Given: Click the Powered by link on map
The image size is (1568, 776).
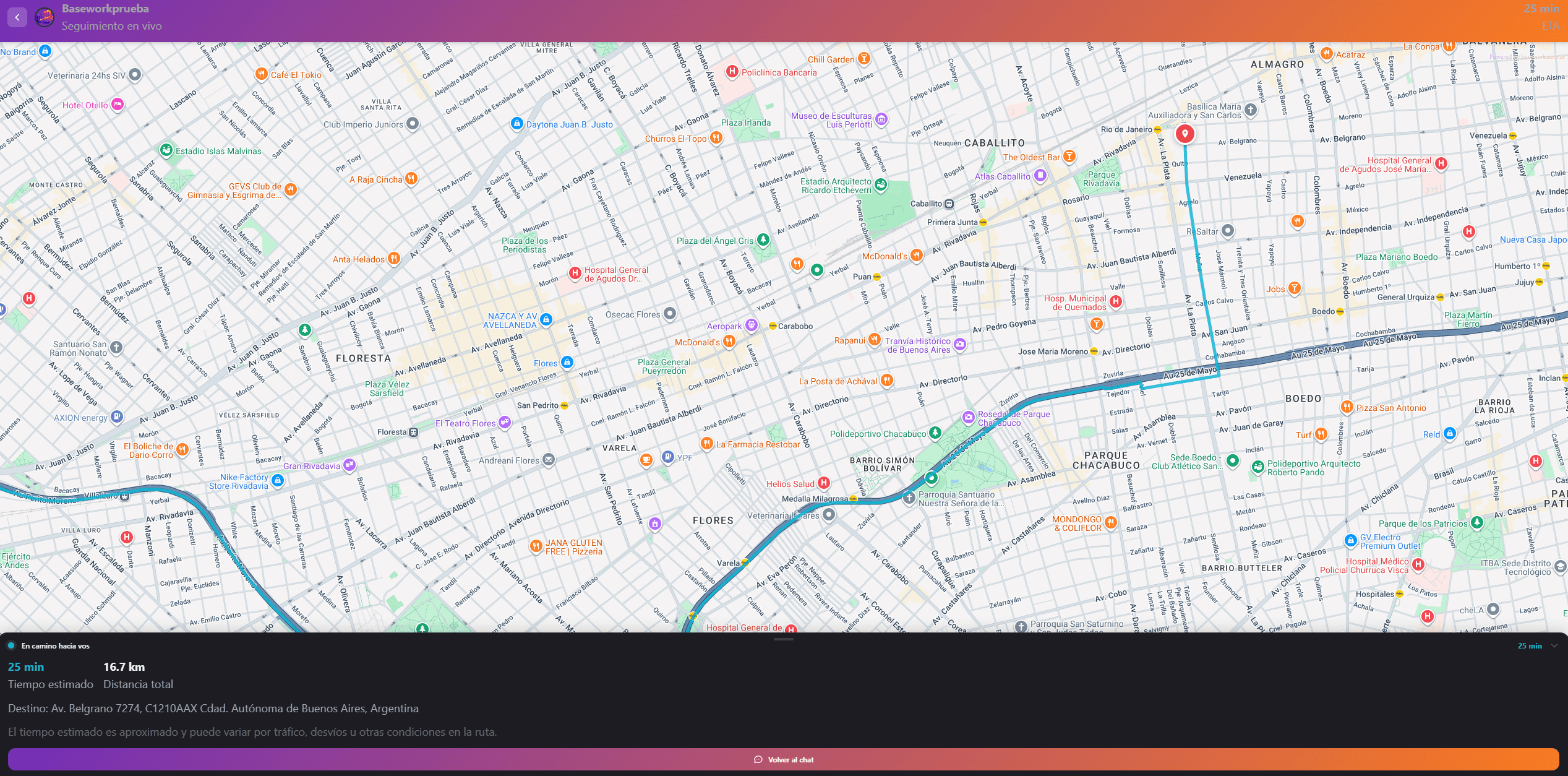Looking at the screenshot, I should [1527, 57].
